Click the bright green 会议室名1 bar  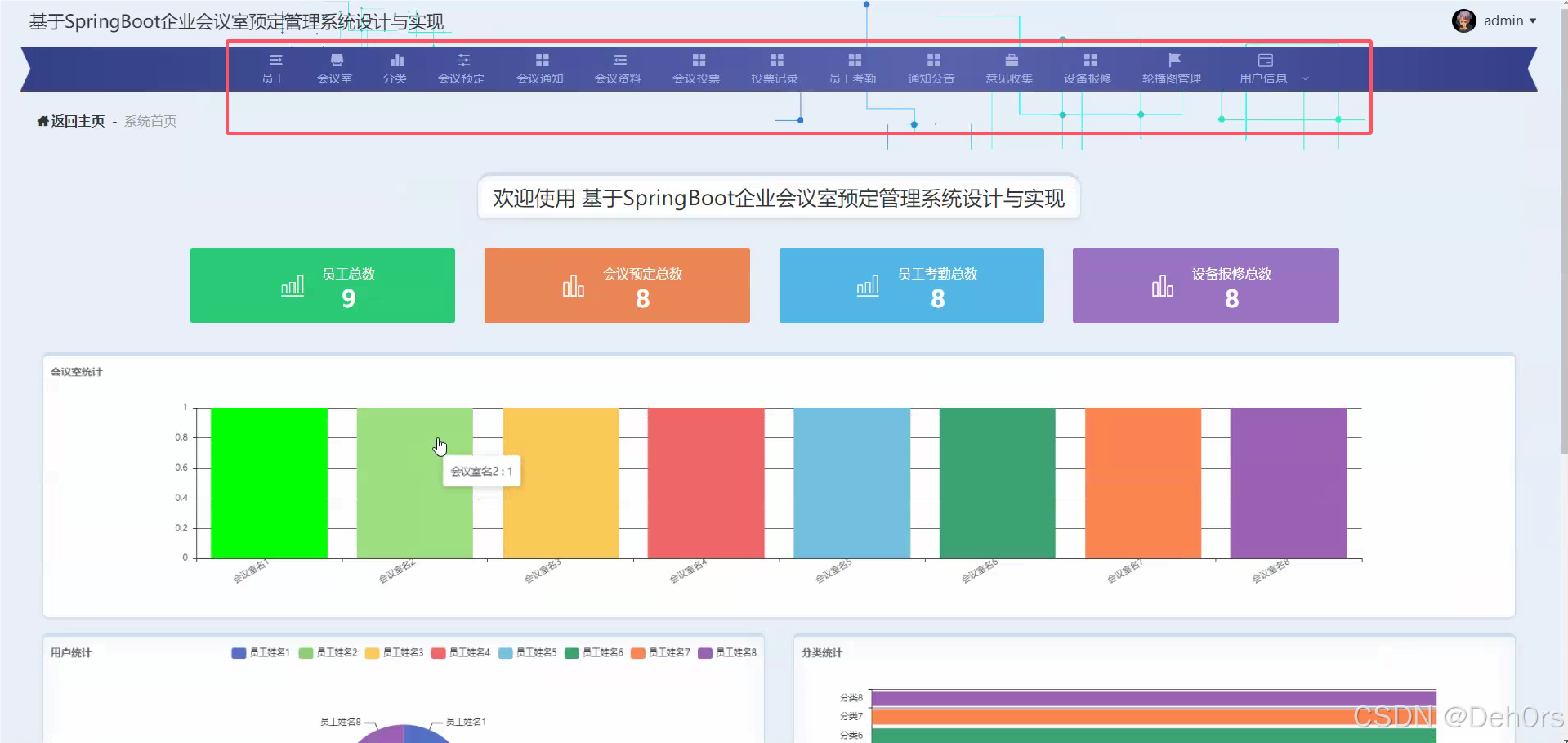pos(269,483)
